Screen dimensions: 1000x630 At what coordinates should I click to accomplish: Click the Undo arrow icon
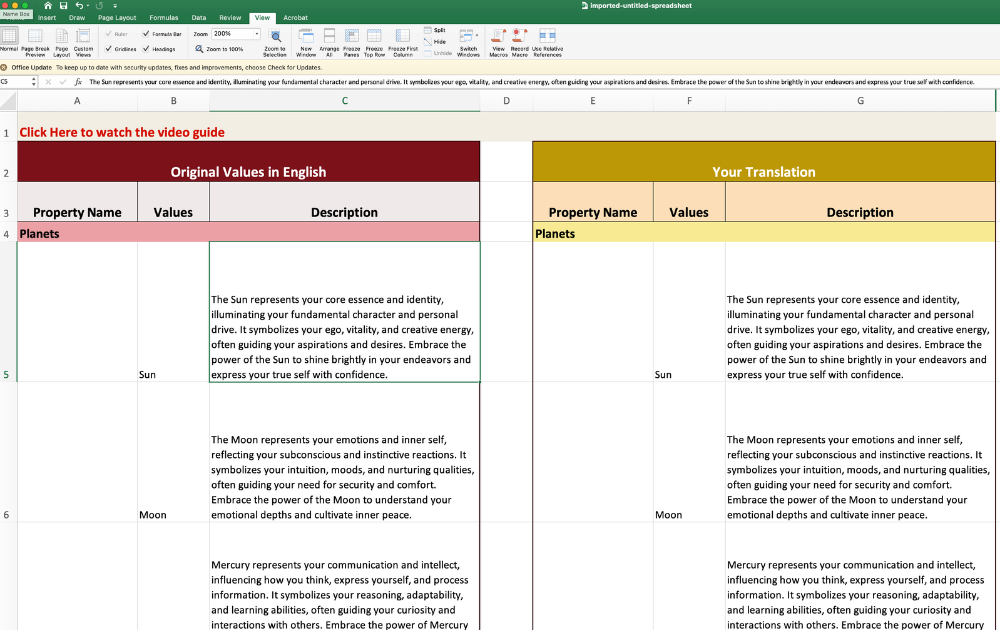pyautogui.click(x=78, y=6)
